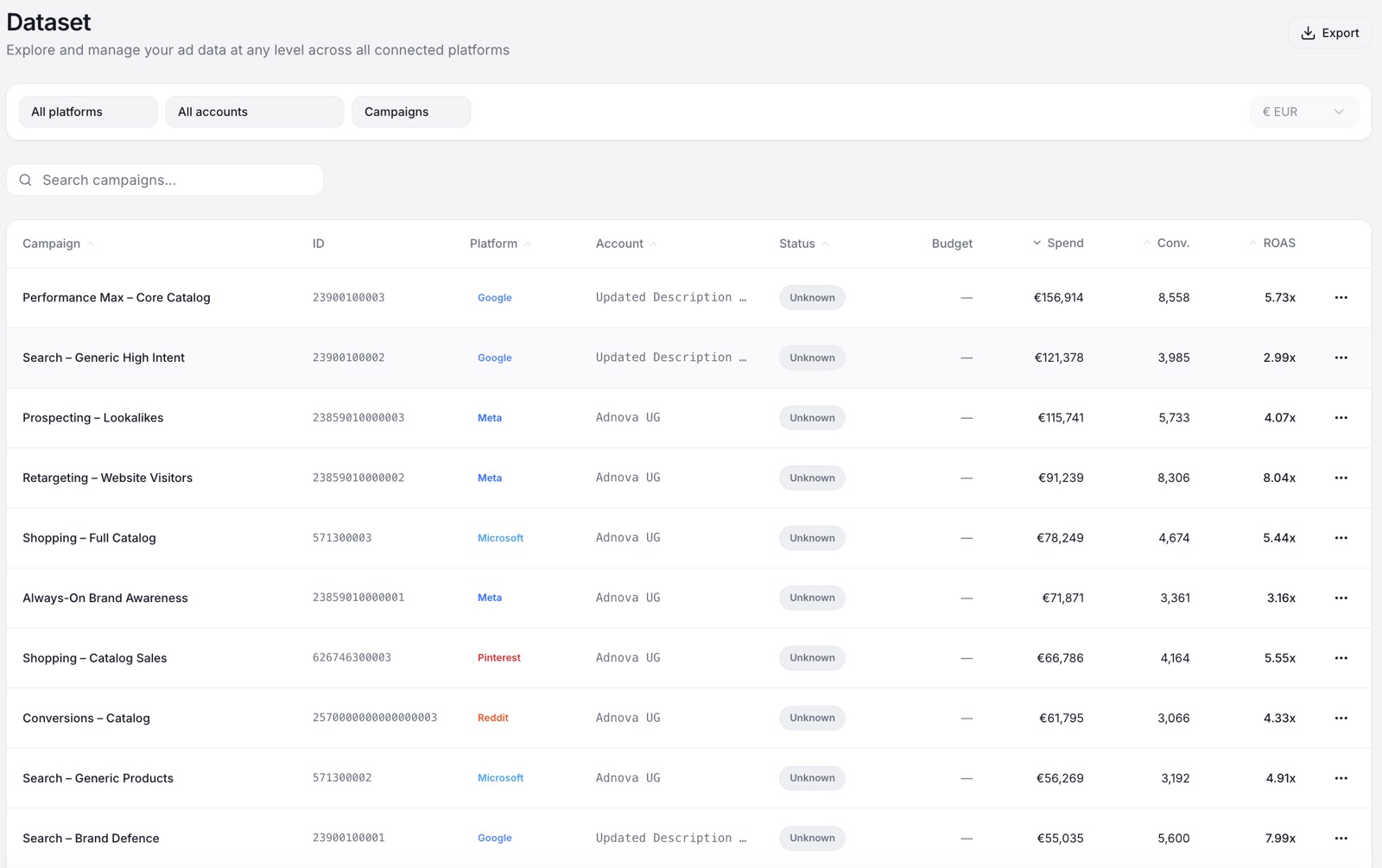The image size is (1382, 868).
Task: Select campaign Search – Generic High Intent
Action: click(x=104, y=358)
